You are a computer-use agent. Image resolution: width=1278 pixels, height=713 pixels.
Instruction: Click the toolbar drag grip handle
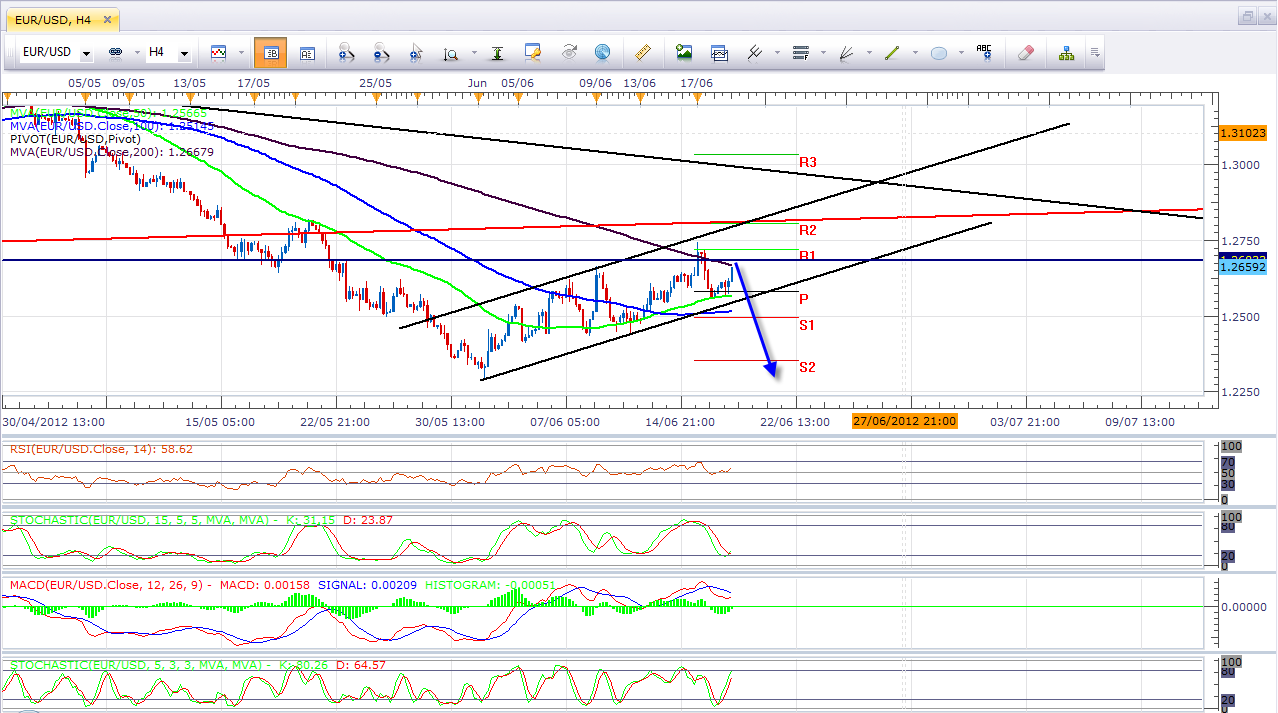click(11, 52)
